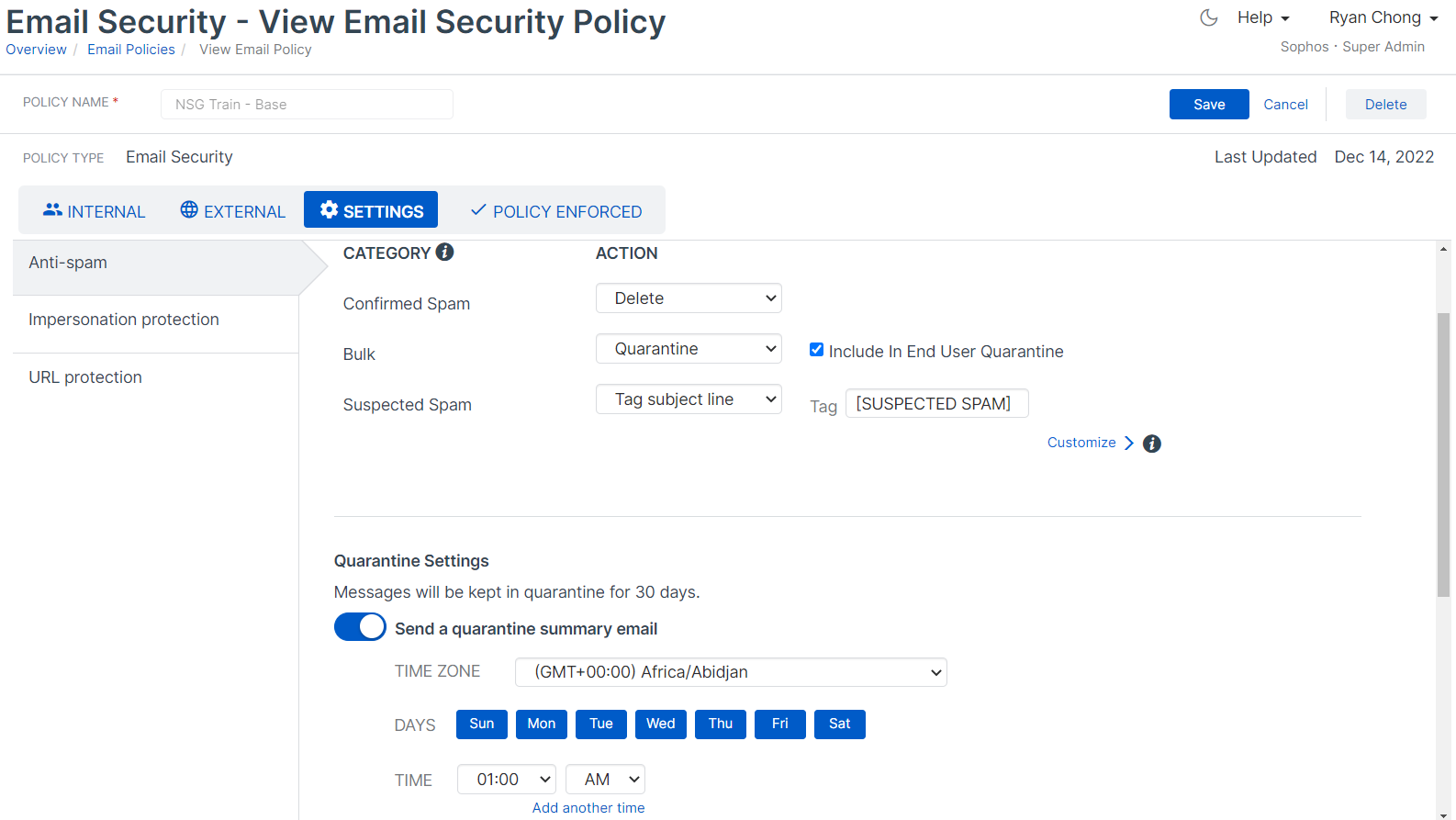Open the Confirmed Spam action dropdown

689,298
